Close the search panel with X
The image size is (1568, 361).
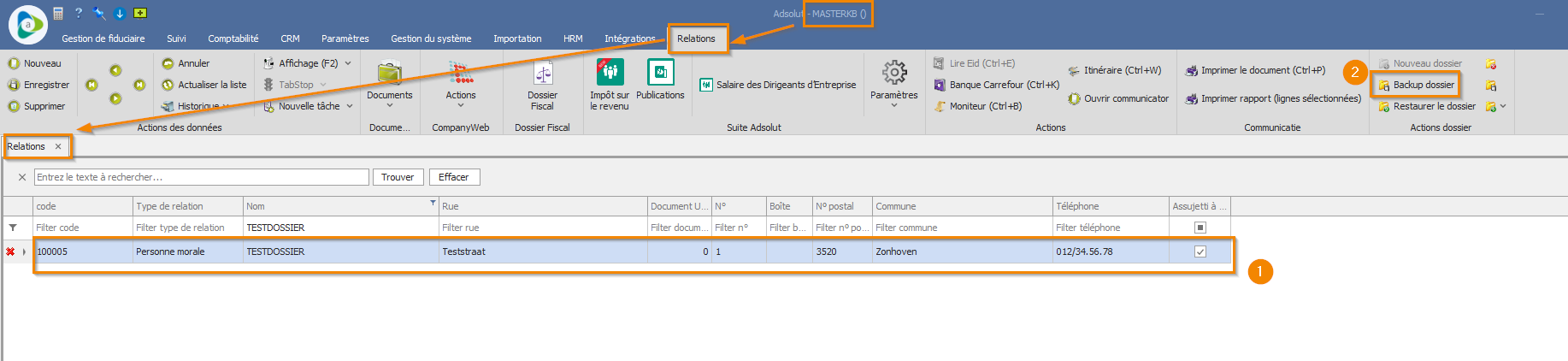[x=22, y=177]
